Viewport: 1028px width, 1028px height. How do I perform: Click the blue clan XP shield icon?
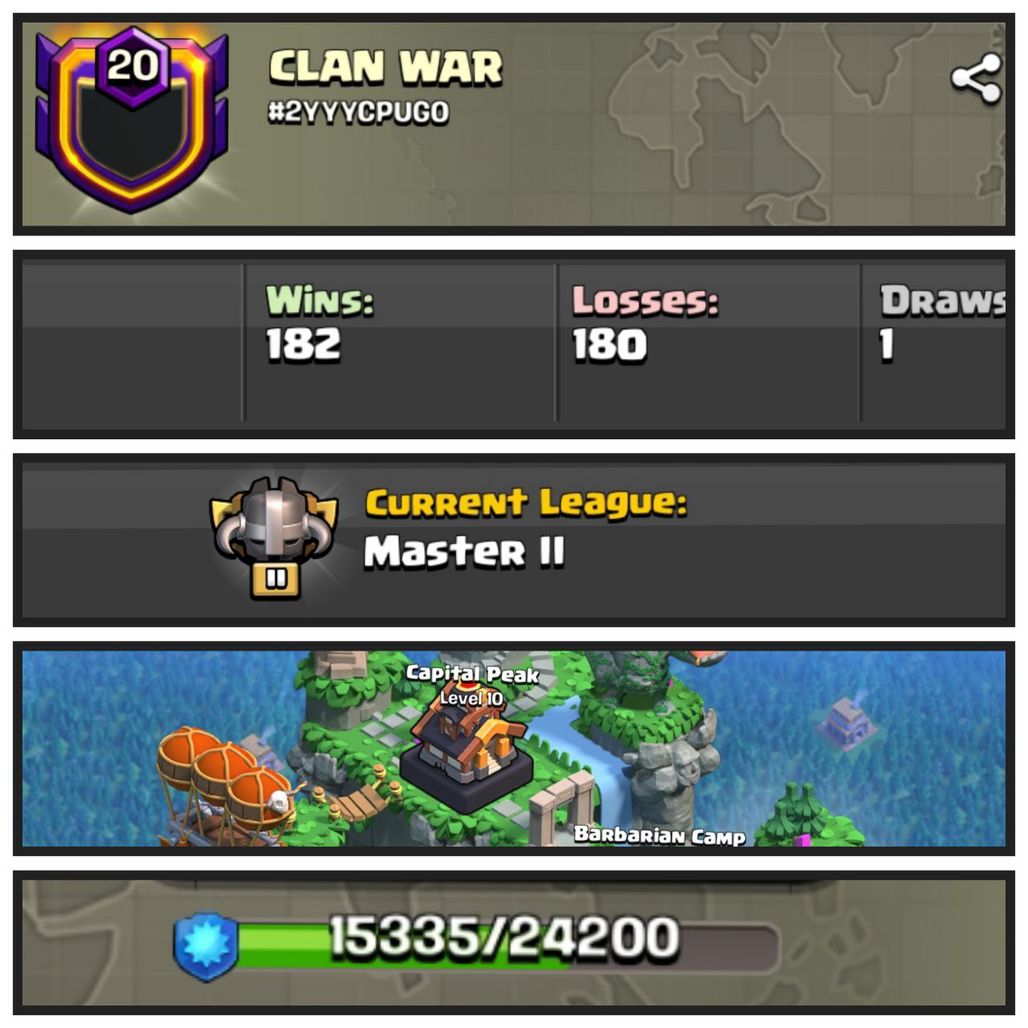tap(206, 947)
